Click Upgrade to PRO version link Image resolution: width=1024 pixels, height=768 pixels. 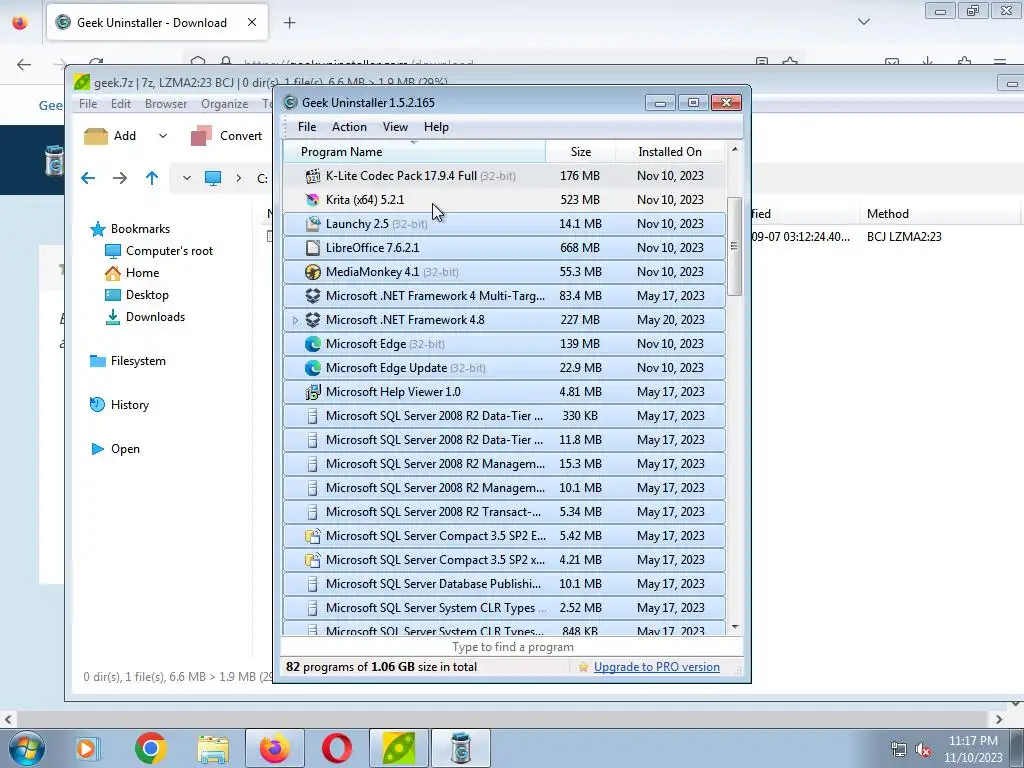coord(656,667)
